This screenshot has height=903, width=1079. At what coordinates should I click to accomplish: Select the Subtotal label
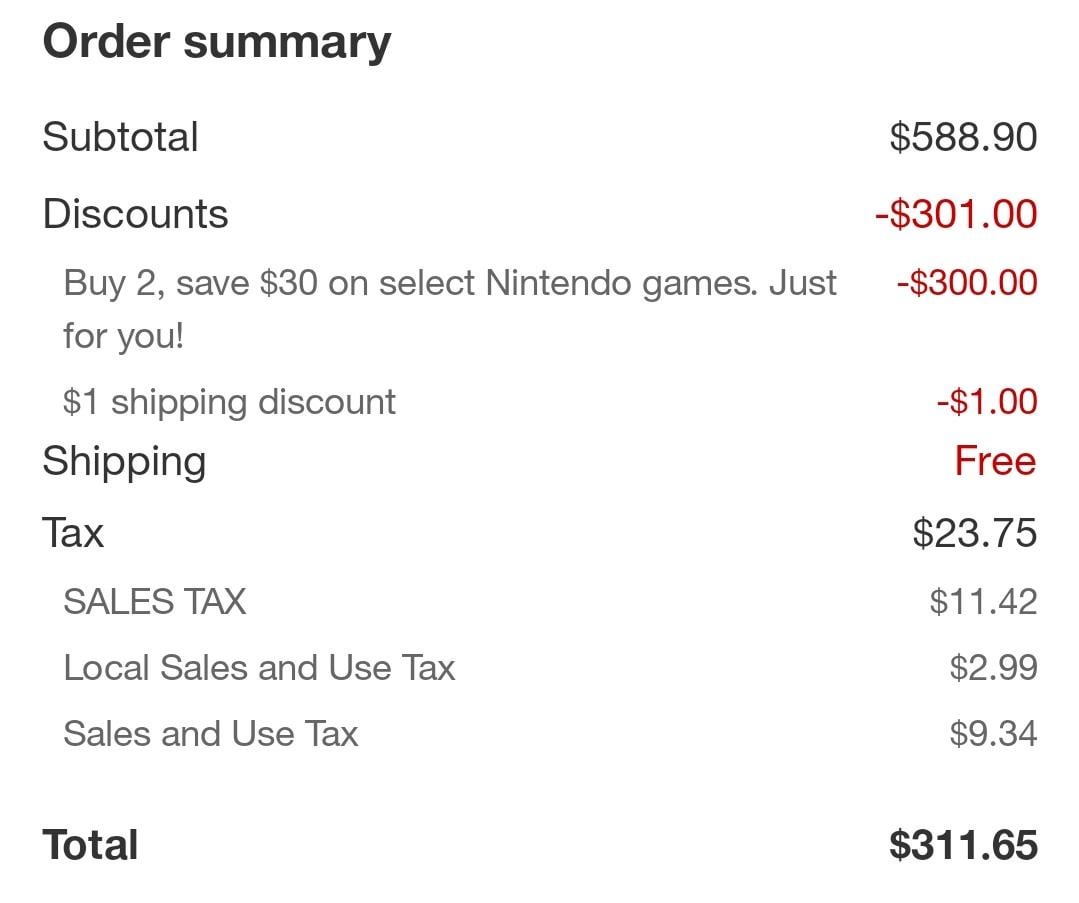point(120,137)
